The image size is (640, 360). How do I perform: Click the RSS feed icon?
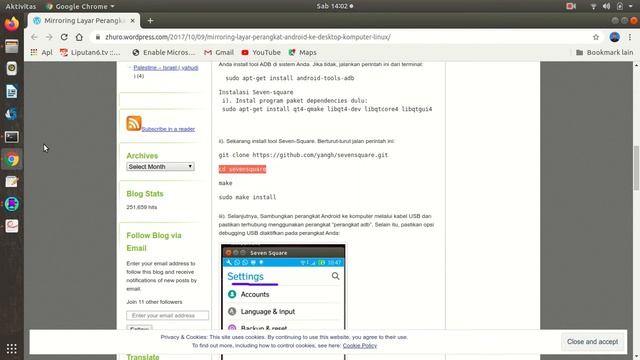tap(133, 123)
